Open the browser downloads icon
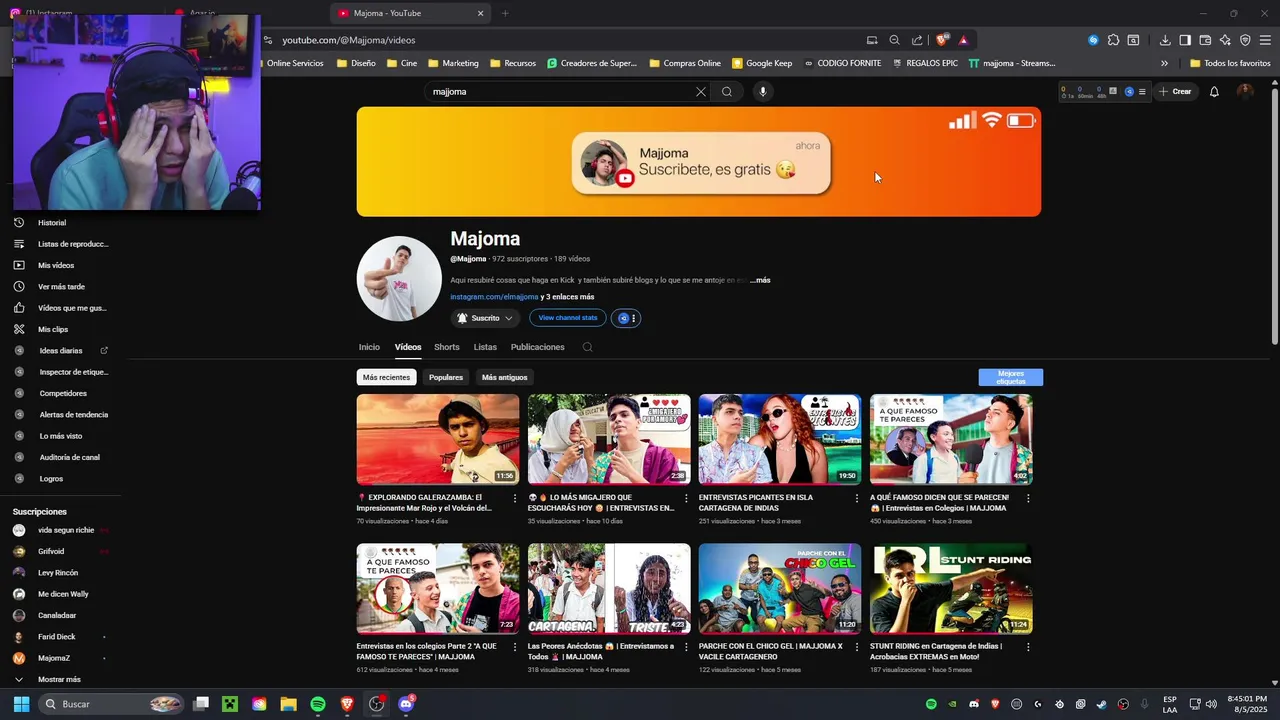The image size is (1280, 720). tap(1165, 40)
